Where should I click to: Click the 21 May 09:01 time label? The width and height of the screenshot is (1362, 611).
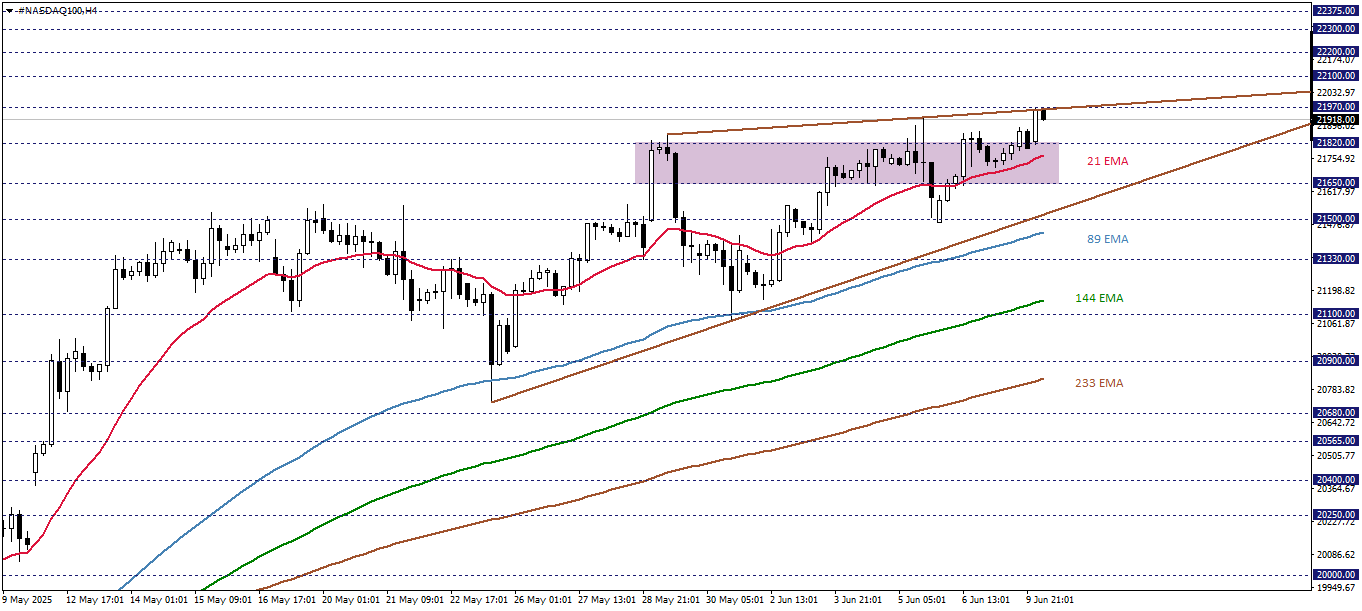pyautogui.click(x=415, y=601)
